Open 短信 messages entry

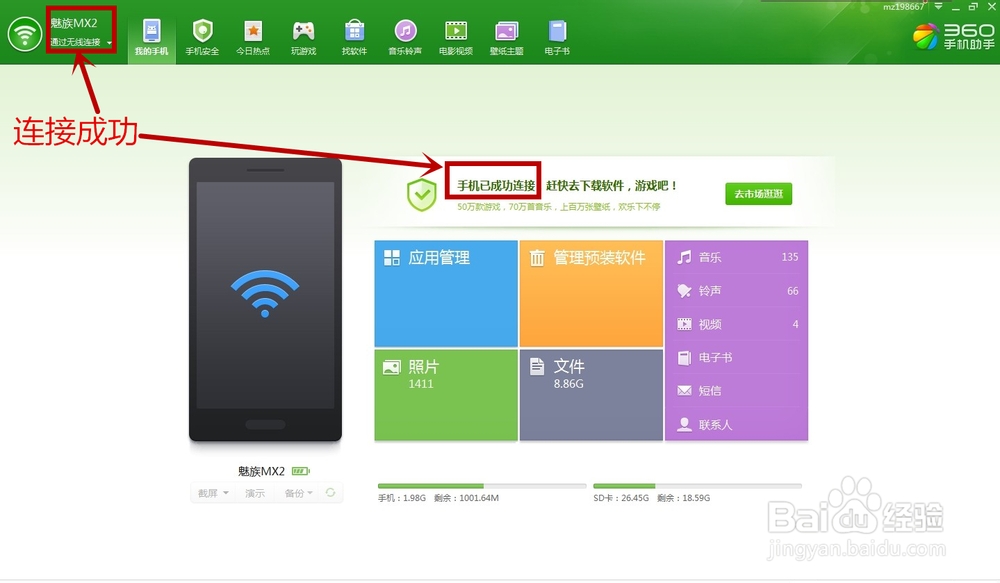[x=737, y=391]
